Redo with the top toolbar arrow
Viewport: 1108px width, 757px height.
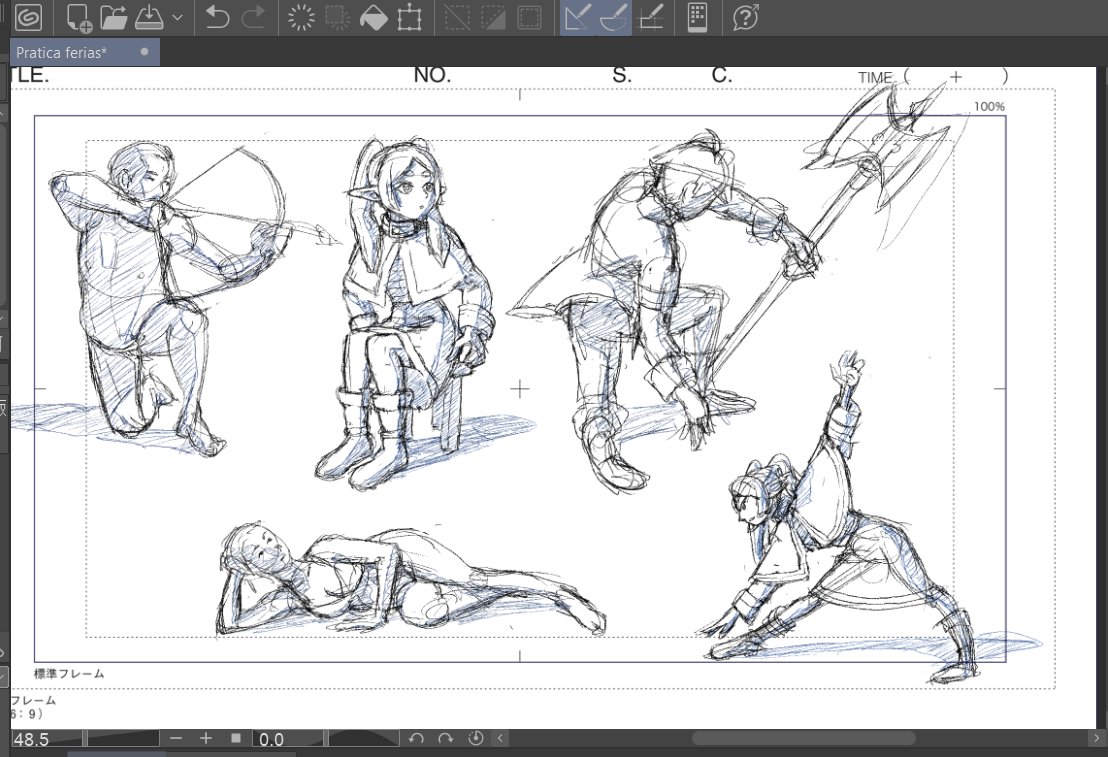coord(254,17)
